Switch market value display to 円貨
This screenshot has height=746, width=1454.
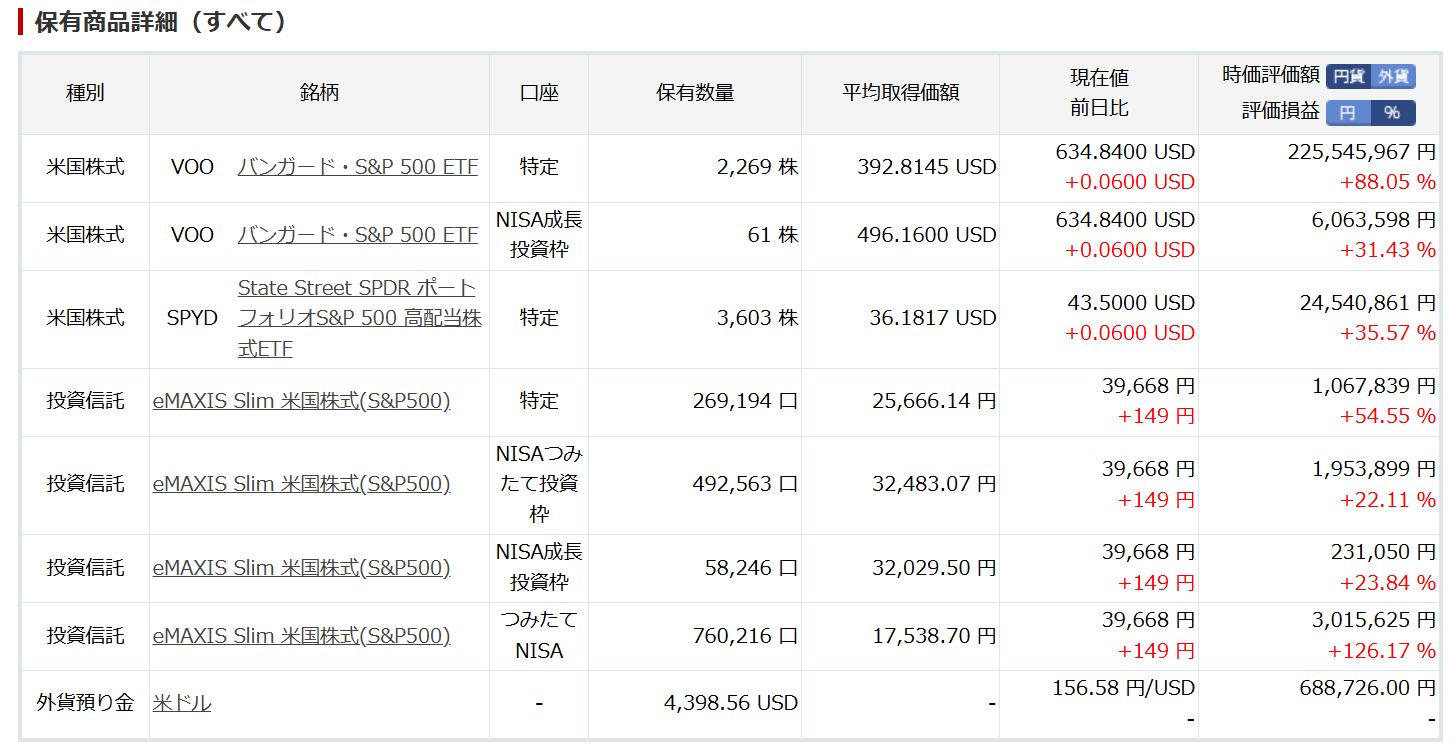pyautogui.click(x=1348, y=76)
